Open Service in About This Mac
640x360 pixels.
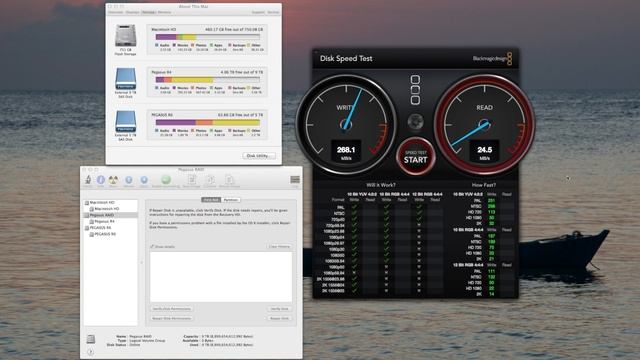point(273,12)
